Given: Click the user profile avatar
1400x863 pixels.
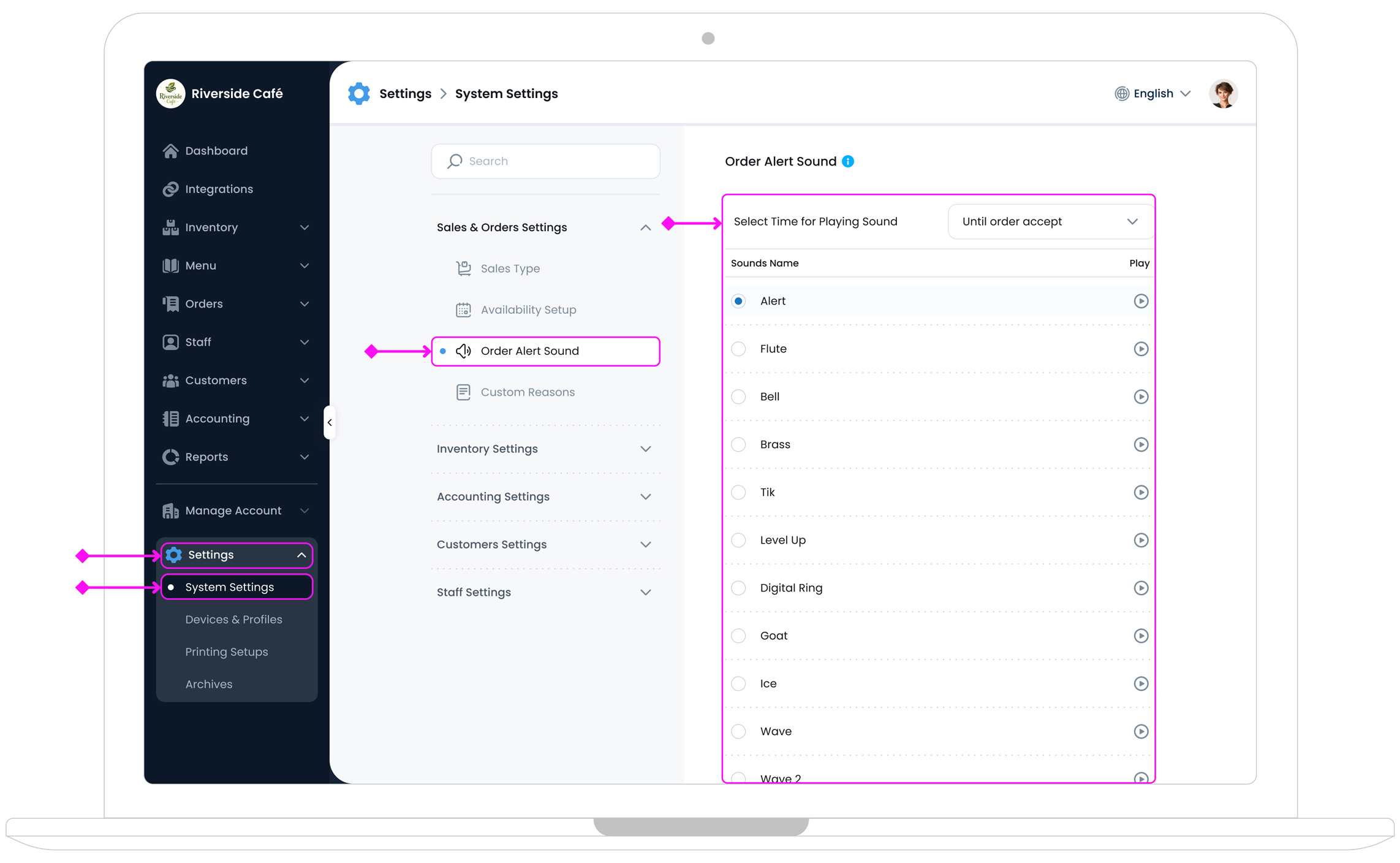Looking at the screenshot, I should pyautogui.click(x=1222, y=94).
